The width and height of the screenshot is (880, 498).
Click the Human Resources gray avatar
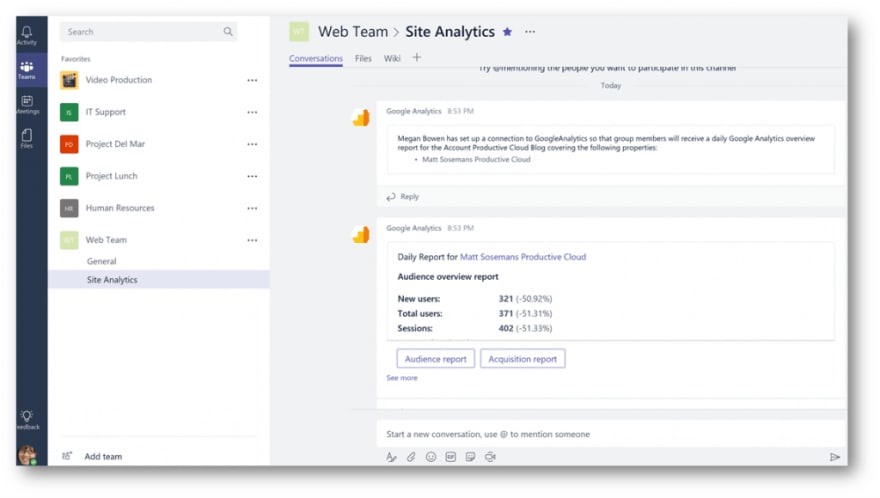tap(69, 208)
